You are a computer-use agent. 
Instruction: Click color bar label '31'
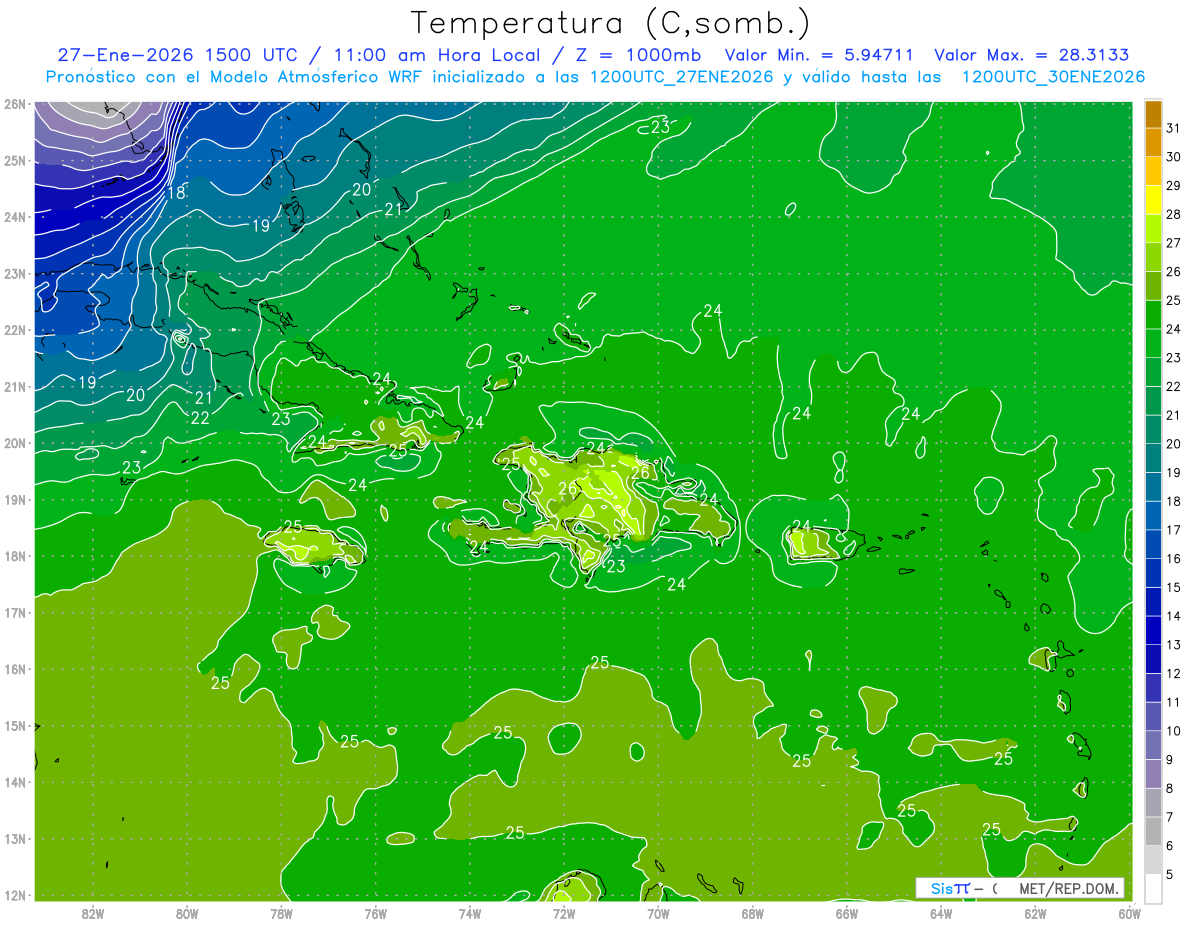1173,128
